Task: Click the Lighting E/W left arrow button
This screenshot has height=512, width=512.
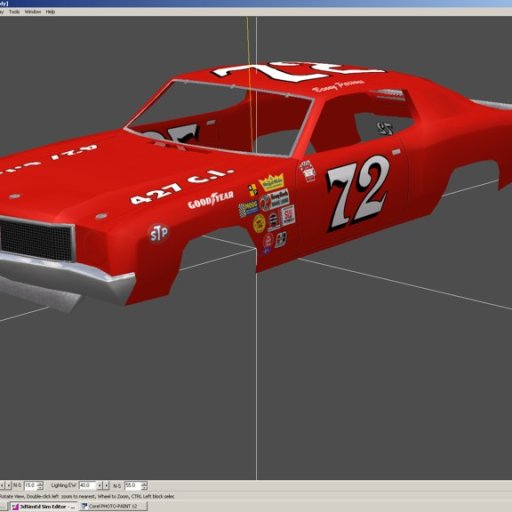Action: point(99,485)
